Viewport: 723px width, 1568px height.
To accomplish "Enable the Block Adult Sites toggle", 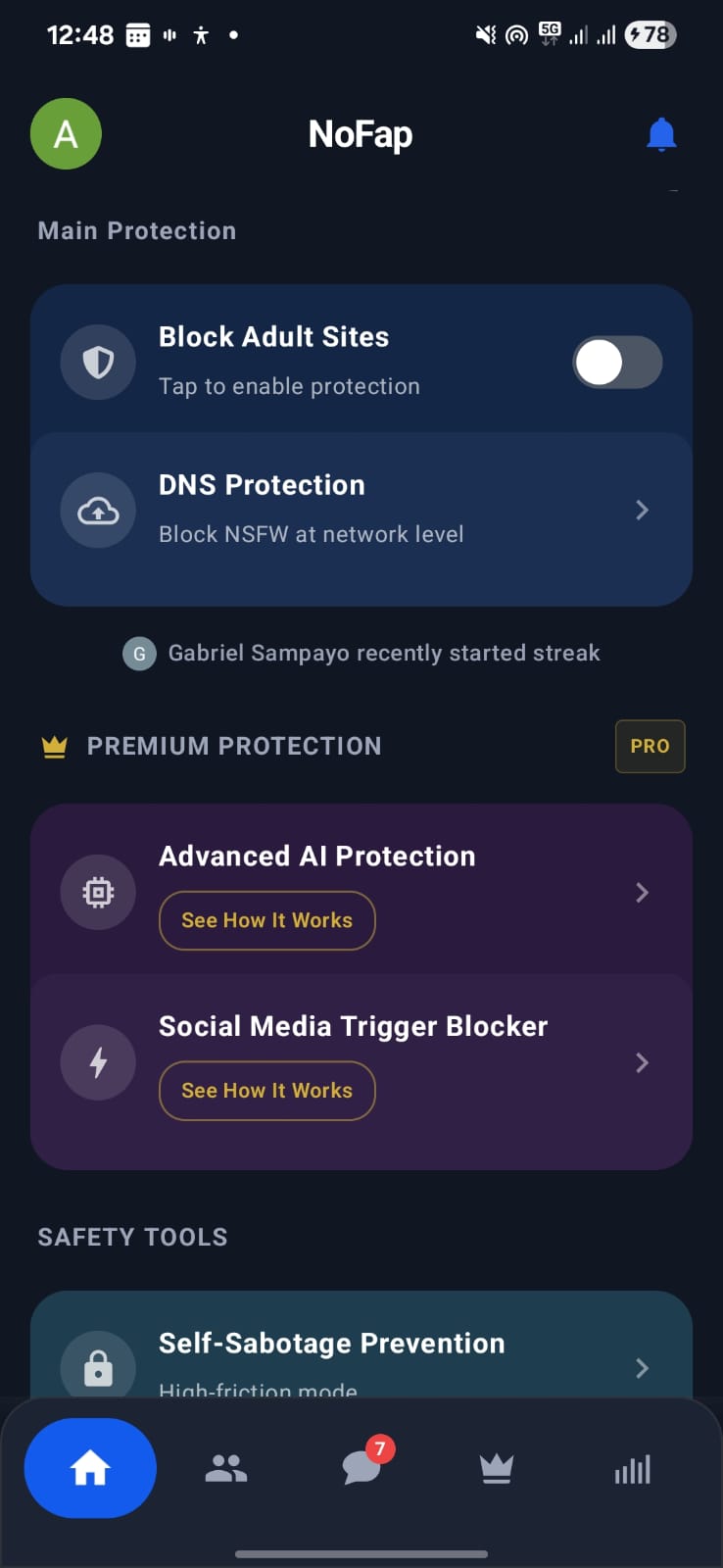I will [617, 362].
